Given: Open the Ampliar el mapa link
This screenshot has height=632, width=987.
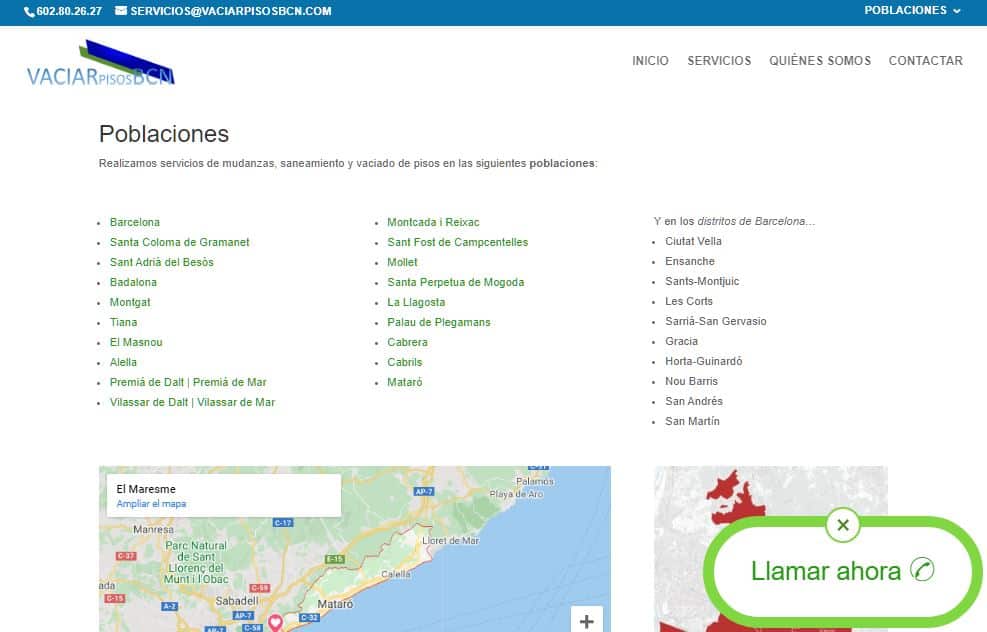Looking at the screenshot, I should pyautogui.click(x=151, y=504).
